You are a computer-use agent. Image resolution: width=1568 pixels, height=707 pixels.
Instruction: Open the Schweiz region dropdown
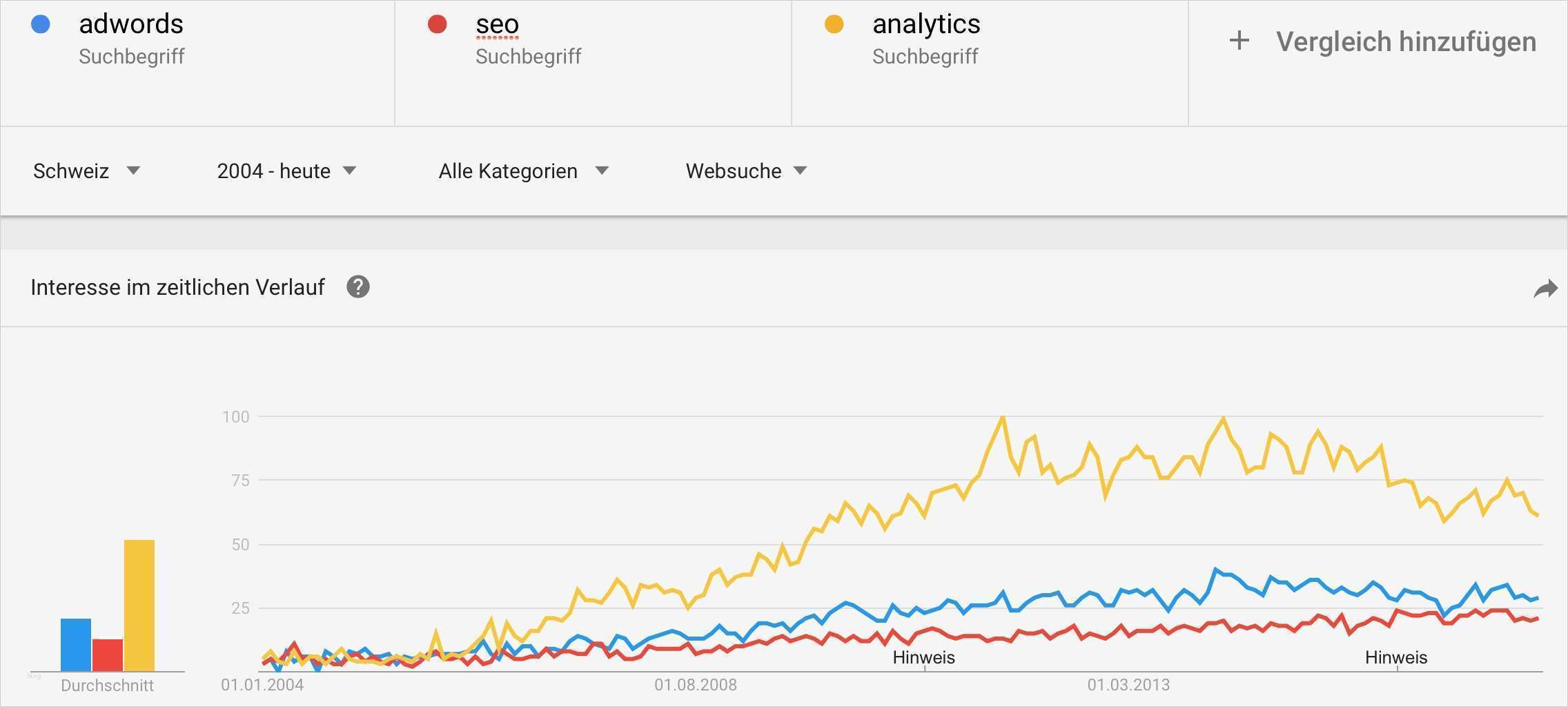pyautogui.click(x=86, y=171)
